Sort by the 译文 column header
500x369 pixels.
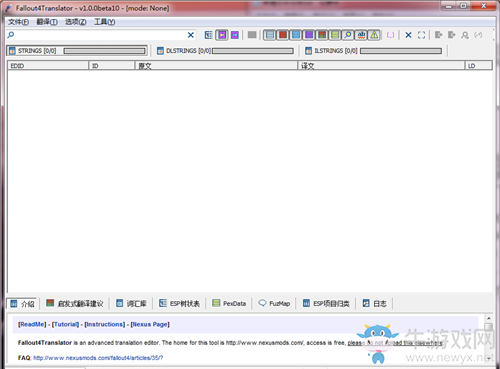click(x=381, y=66)
